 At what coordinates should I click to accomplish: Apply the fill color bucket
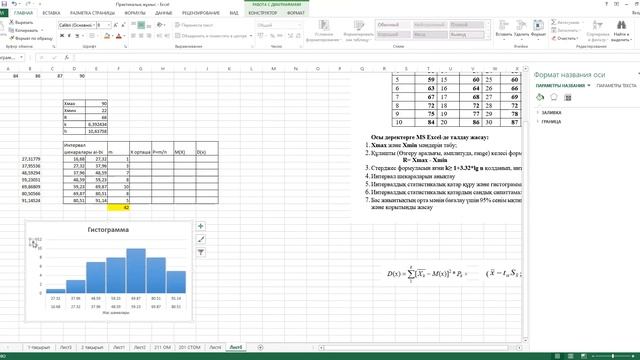coord(107,36)
